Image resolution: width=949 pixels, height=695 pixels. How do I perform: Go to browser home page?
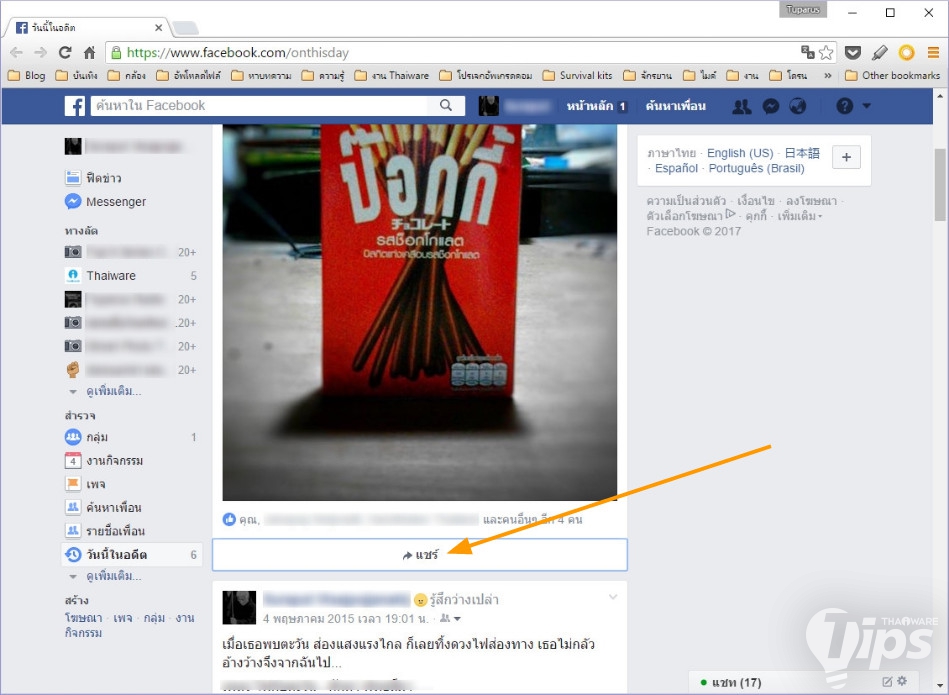coord(90,53)
